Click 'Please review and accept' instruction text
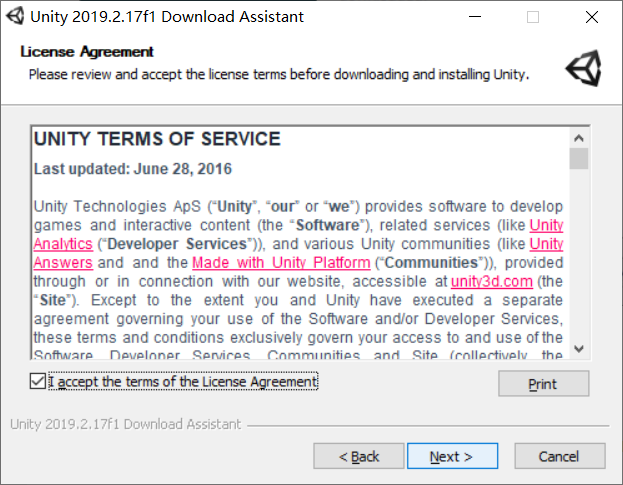 (279, 74)
